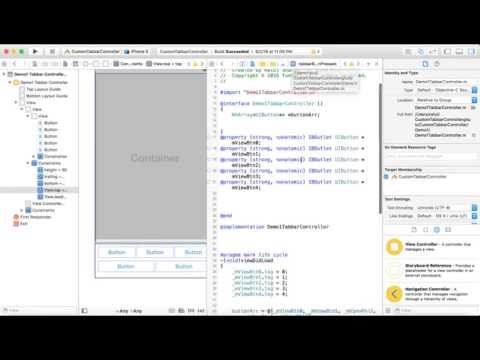Run the project with the Play button
This screenshot has height=360, width=480.
point(35,52)
